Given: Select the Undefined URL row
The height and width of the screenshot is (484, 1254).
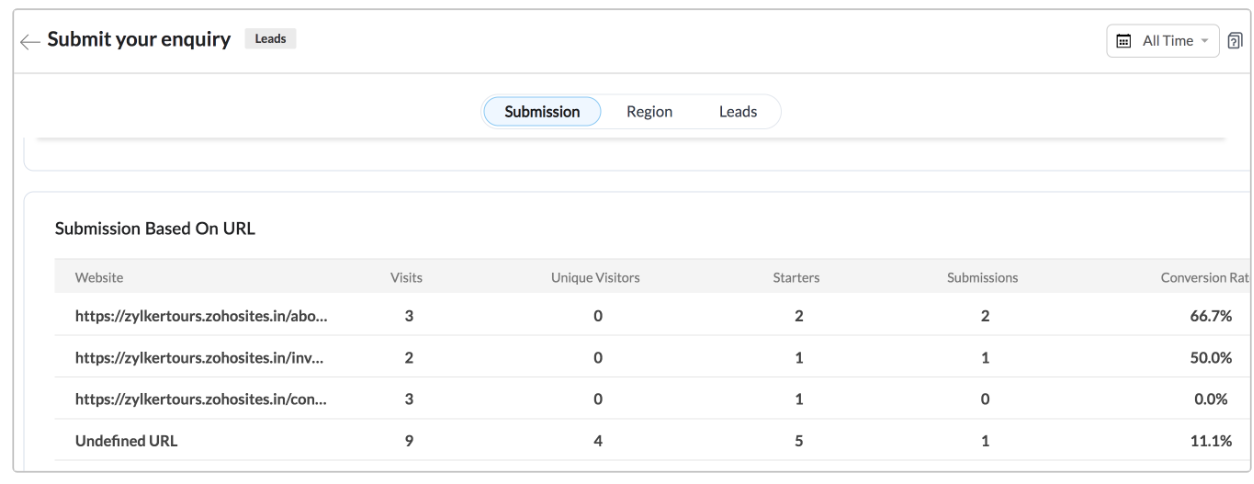Looking at the screenshot, I should (126, 441).
